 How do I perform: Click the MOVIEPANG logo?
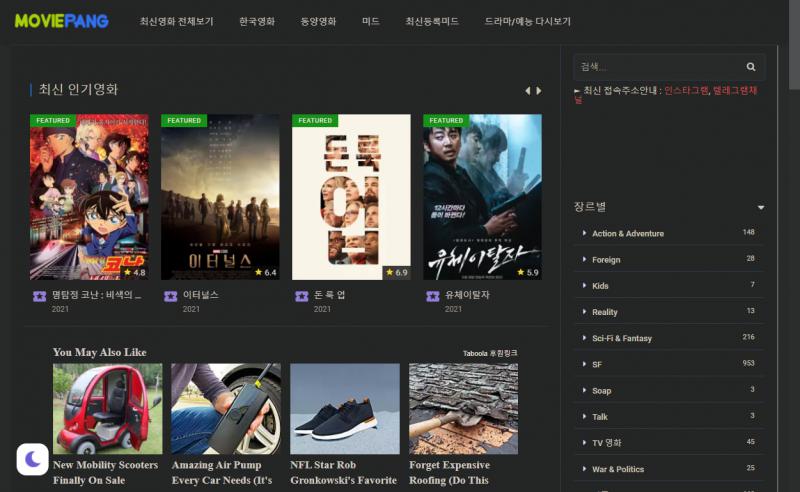click(62, 21)
